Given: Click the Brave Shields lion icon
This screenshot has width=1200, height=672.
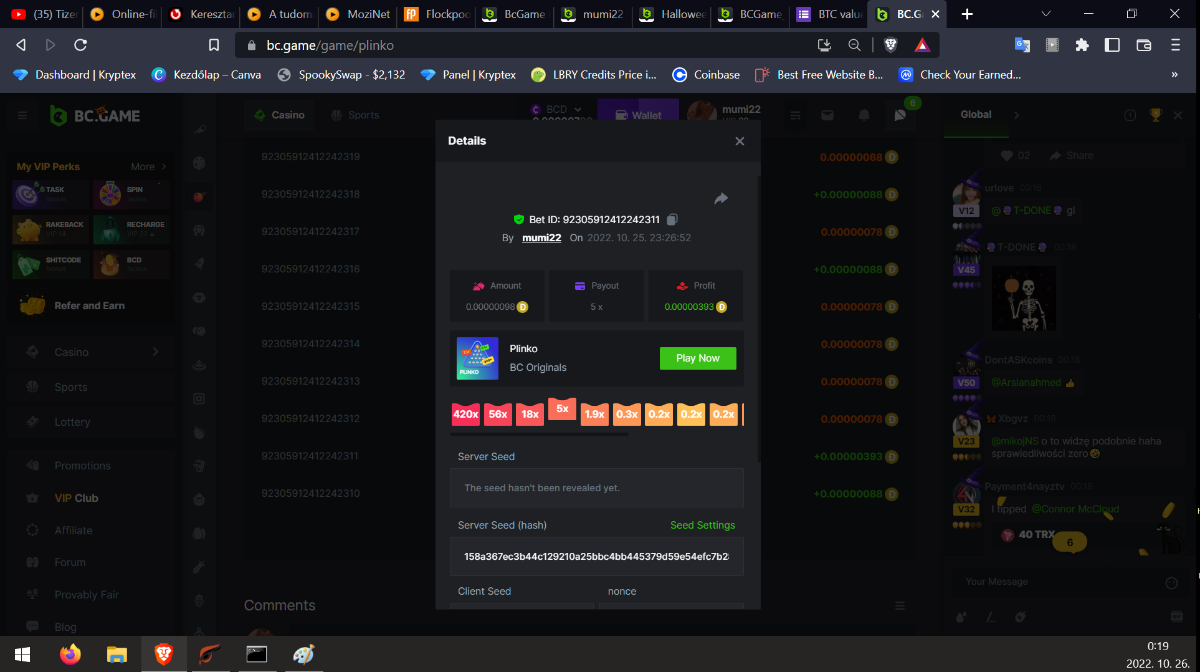Looking at the screenshot, I should pos(890,45).
